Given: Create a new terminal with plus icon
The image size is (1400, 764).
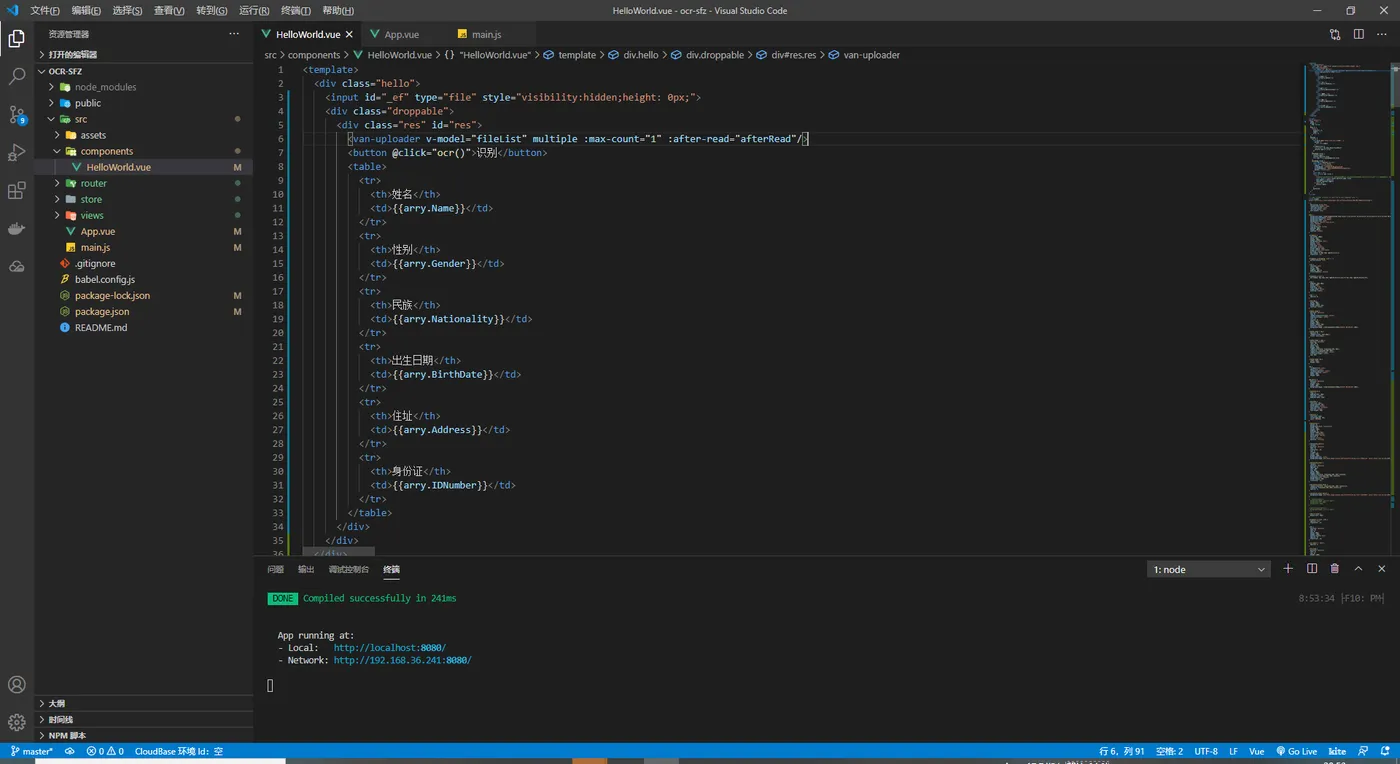Looking at the screenshot, I should coord(1288,568).
